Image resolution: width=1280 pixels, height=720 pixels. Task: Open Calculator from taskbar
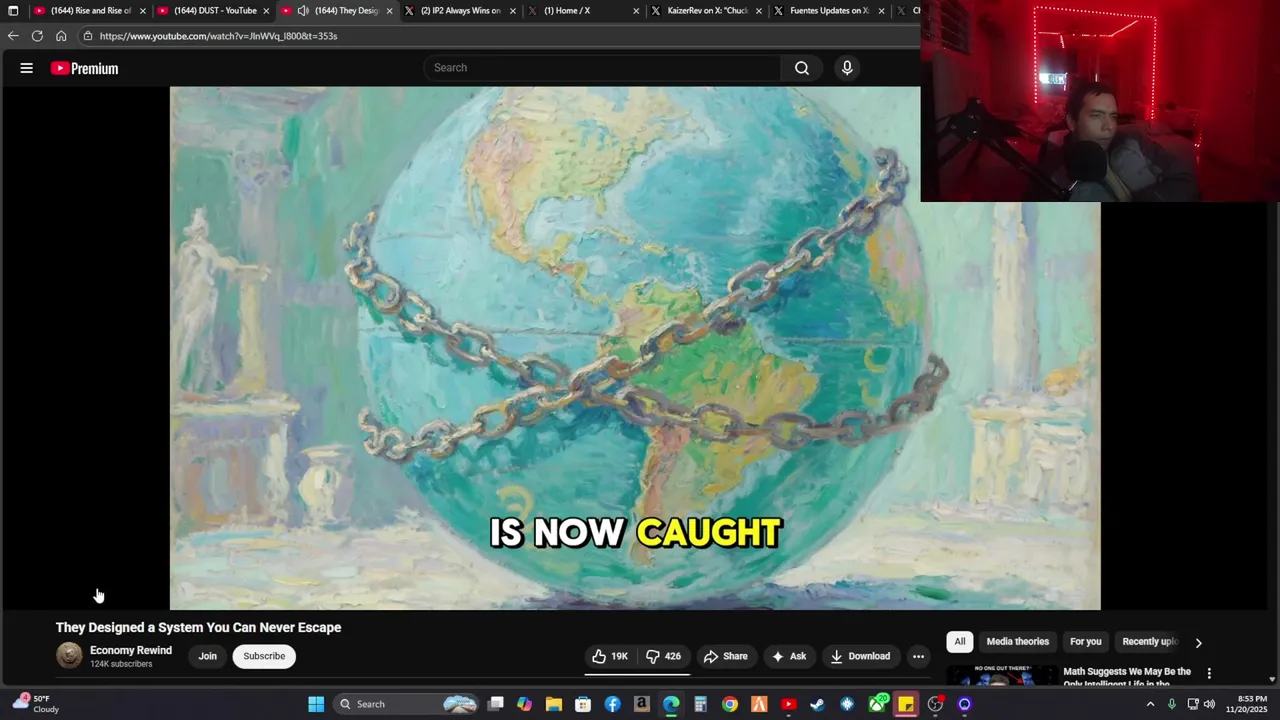701,704
